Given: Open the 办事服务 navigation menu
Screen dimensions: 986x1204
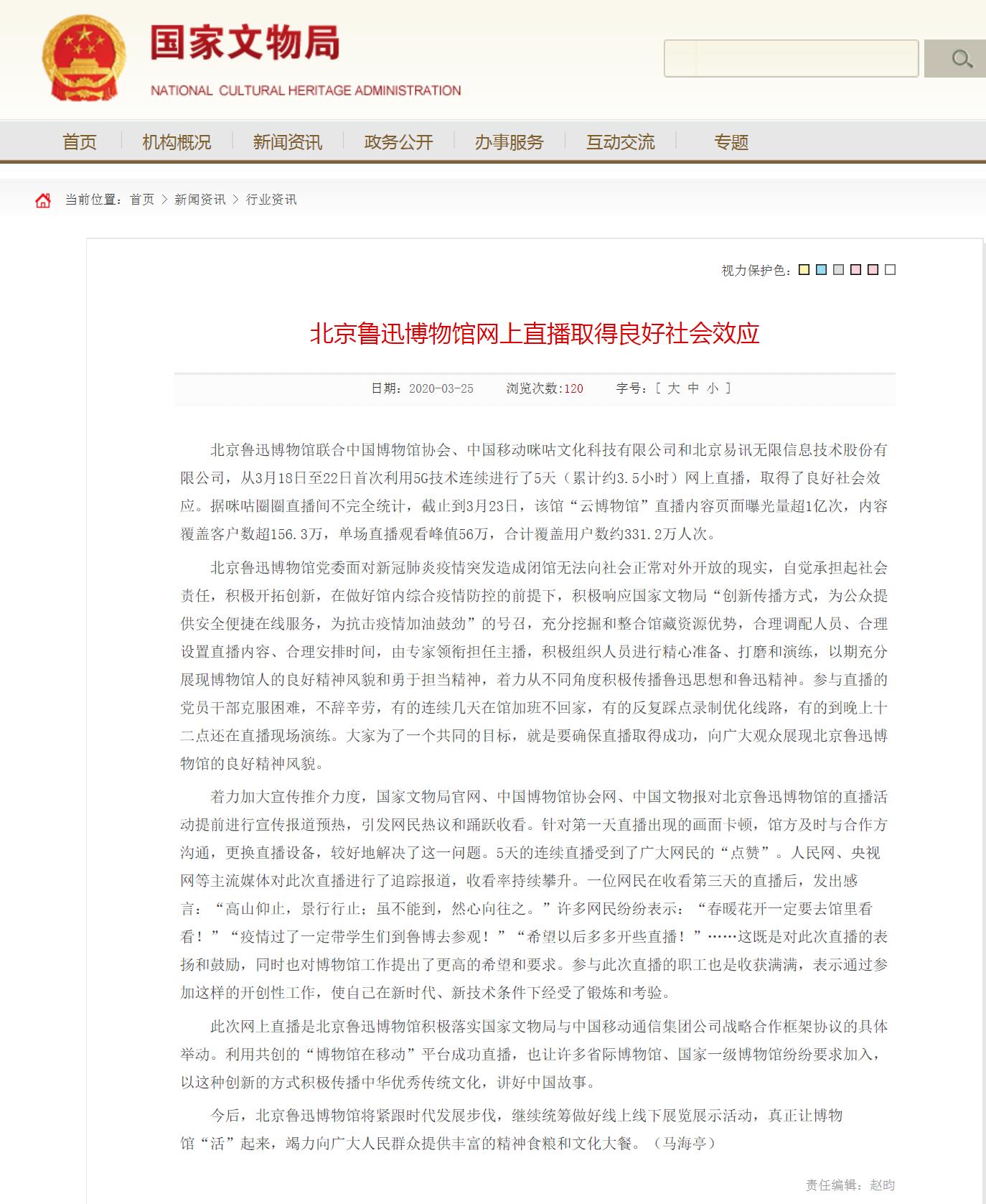Looking at the screenshot, I should tap(509, 142).
